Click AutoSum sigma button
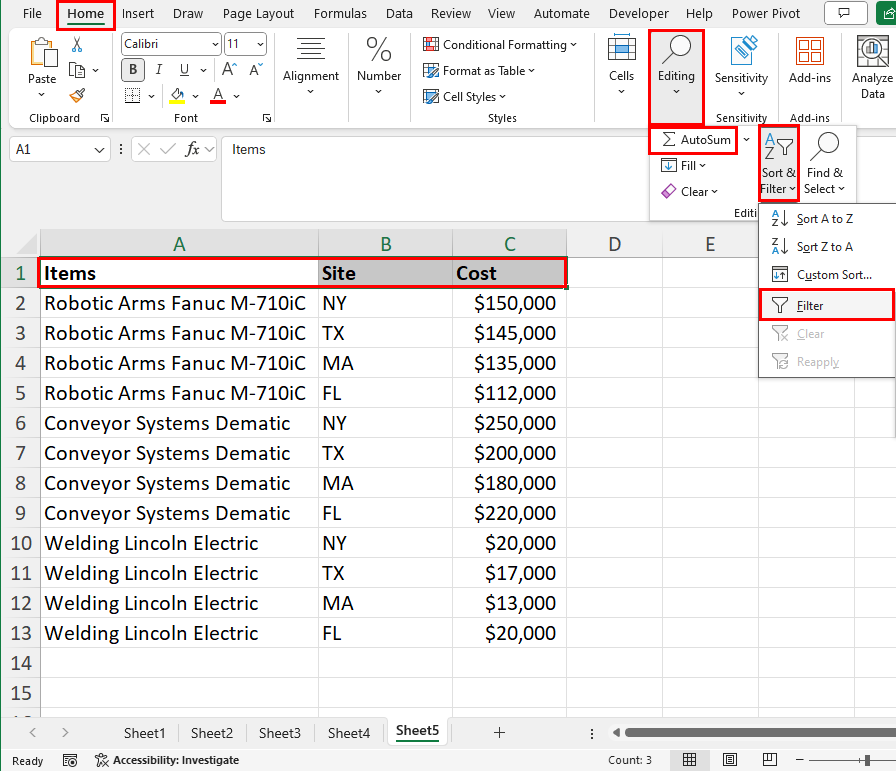This screenshot has width=896, height=771. [x=696, y=139]
